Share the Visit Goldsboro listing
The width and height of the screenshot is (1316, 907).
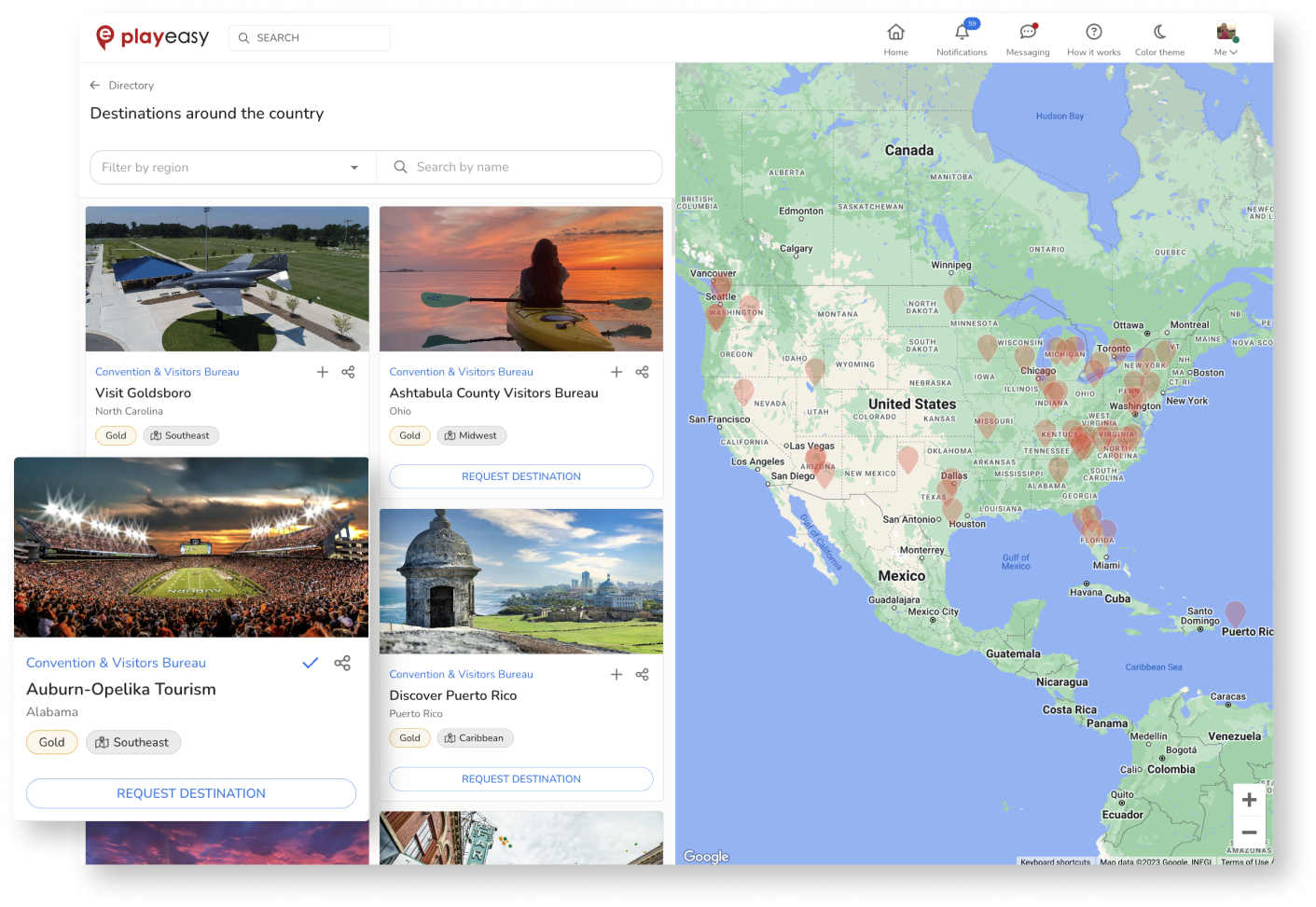tap(348, 371)
